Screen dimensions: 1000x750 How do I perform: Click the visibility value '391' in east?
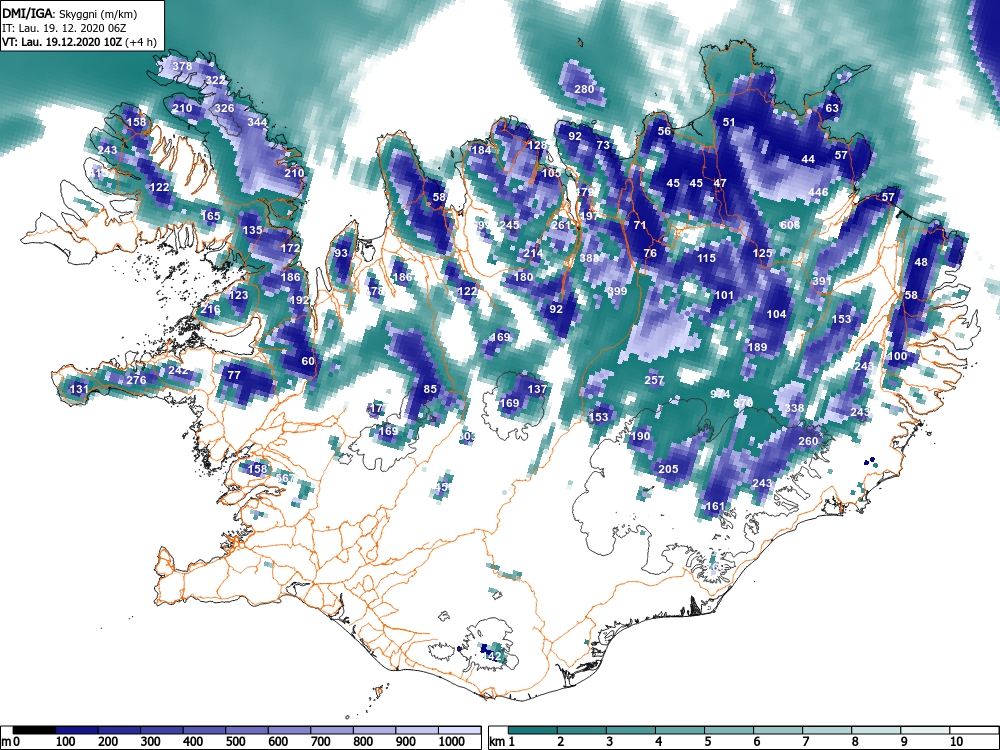tap(822, 281)
